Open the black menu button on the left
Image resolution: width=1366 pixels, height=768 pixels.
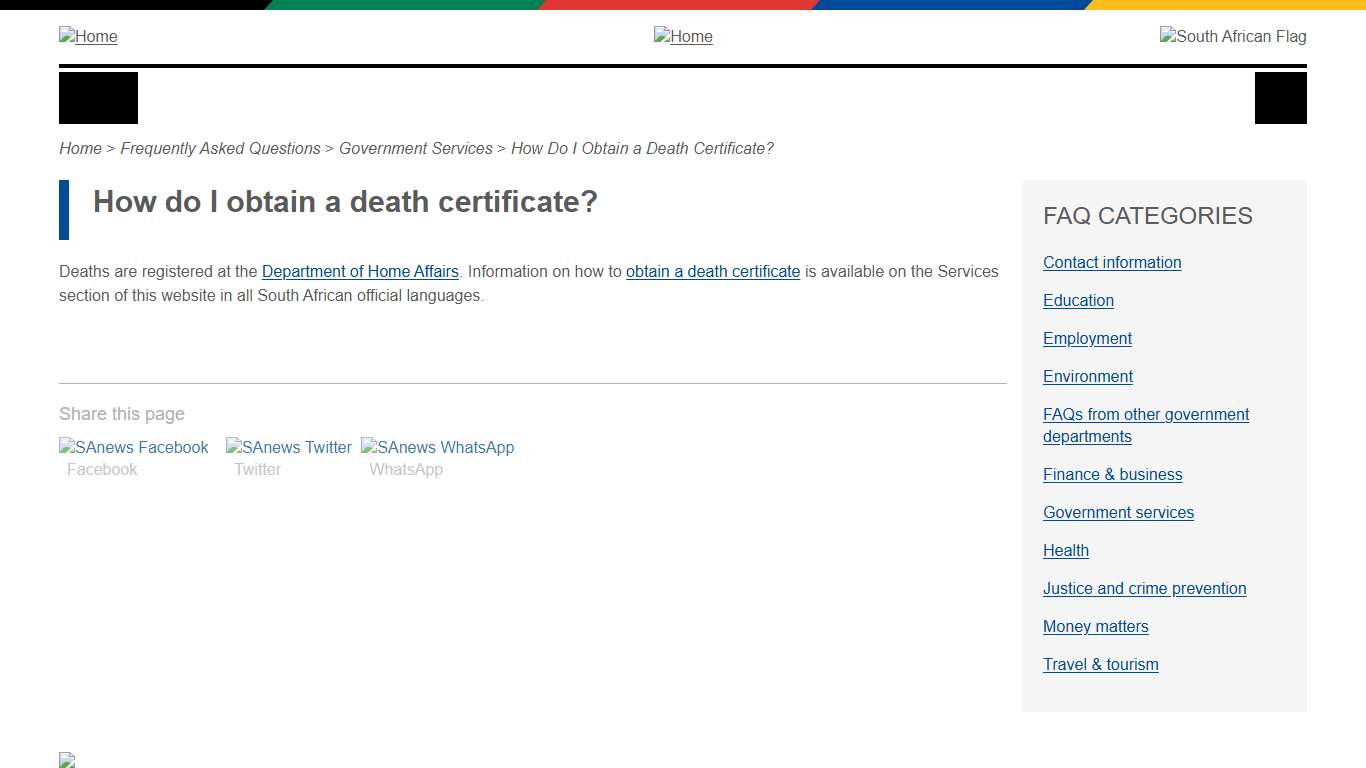(97, 97)
